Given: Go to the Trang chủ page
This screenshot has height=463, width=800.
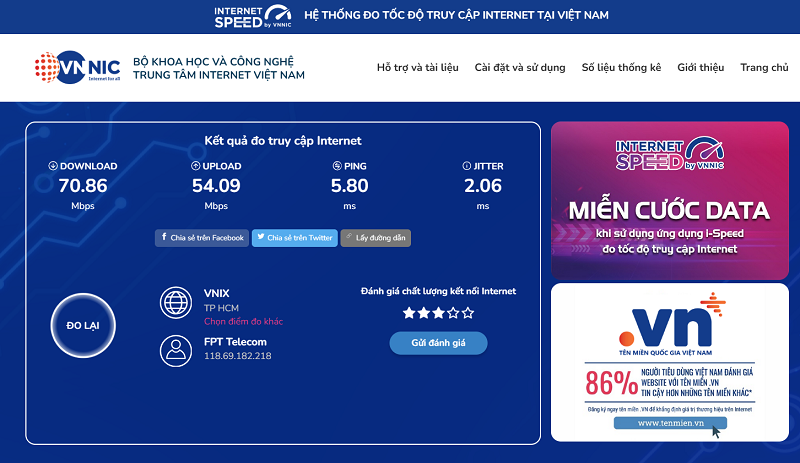Looking at the screenshot, I should pos(764,67).
